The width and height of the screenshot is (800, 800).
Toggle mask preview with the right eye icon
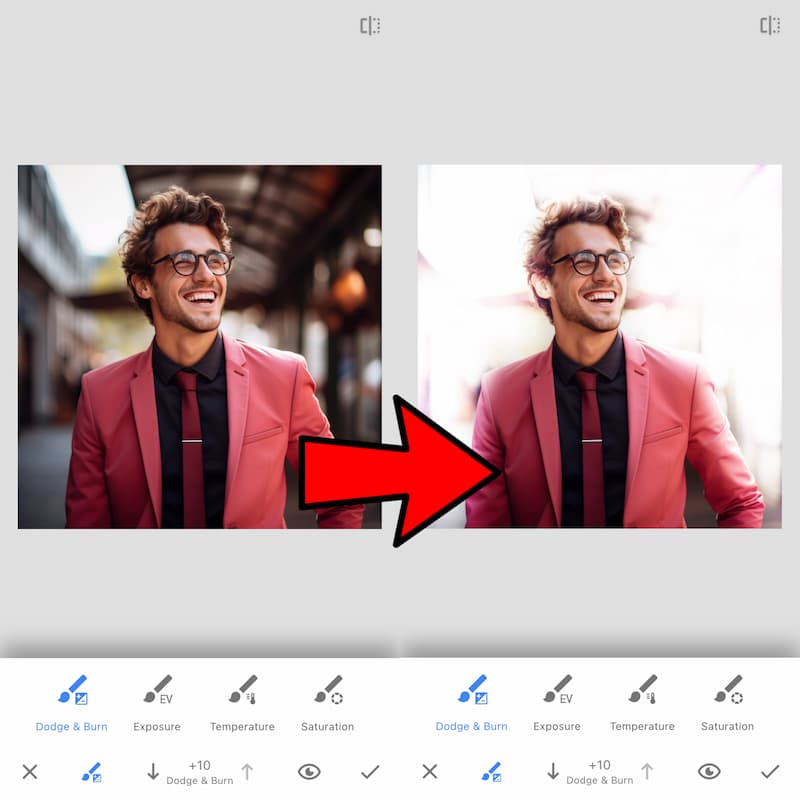click(x=710, y=770)
